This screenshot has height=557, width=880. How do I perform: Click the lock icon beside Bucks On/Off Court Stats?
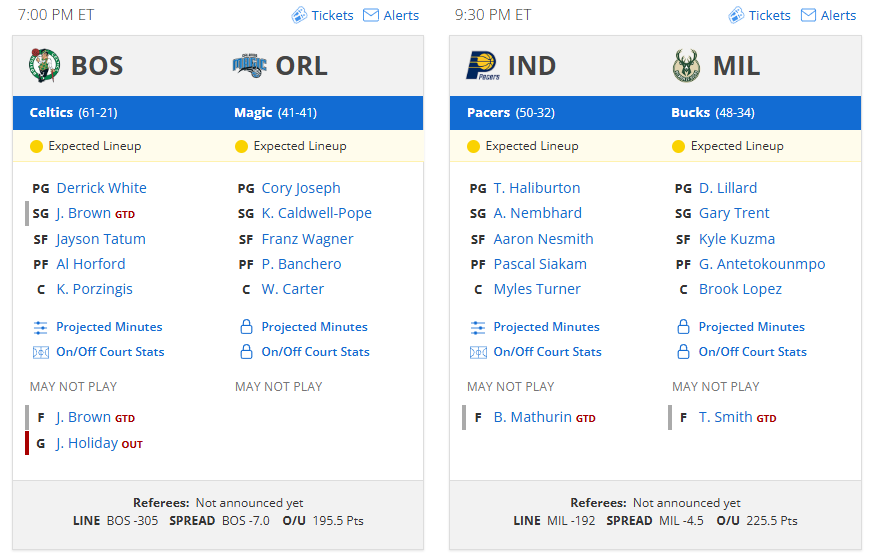[x=683, y=352]
